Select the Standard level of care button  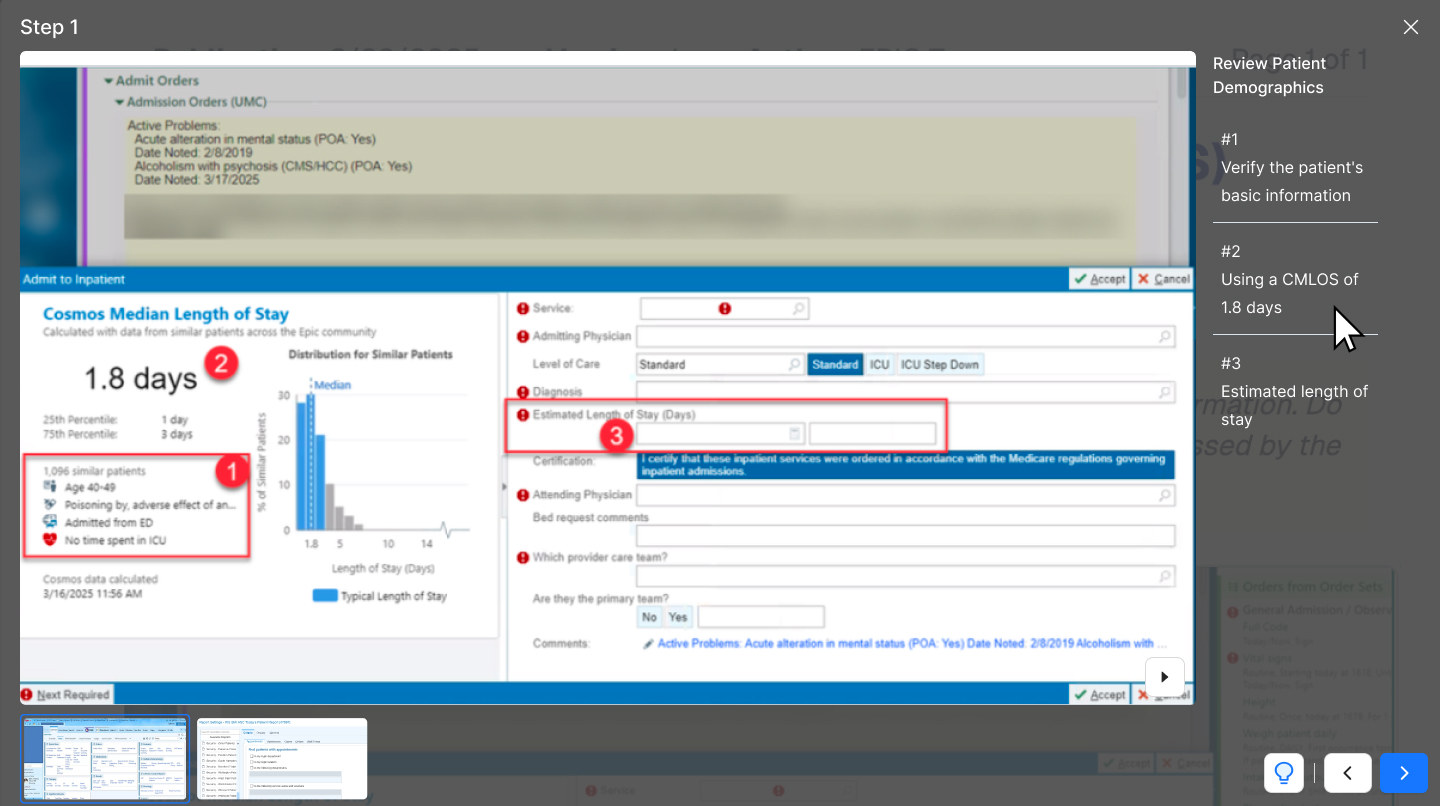835,364
